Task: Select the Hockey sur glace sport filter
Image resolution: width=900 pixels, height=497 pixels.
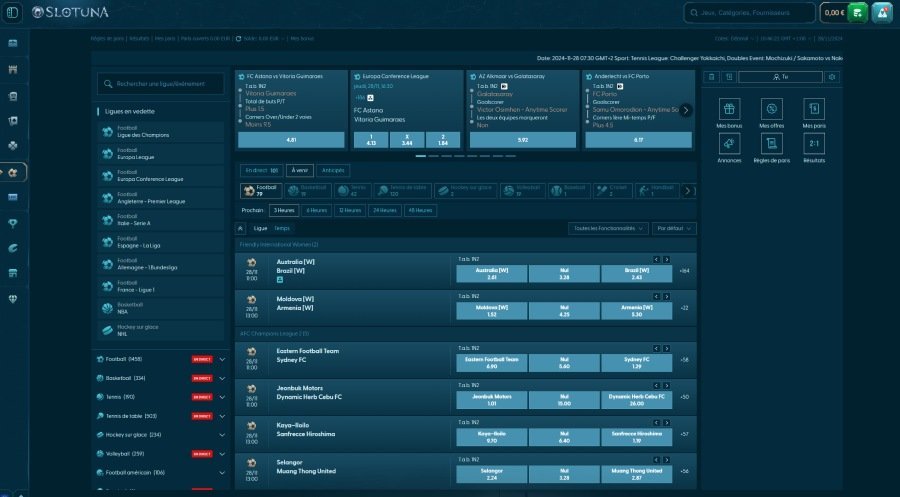Action: (465, 191)
